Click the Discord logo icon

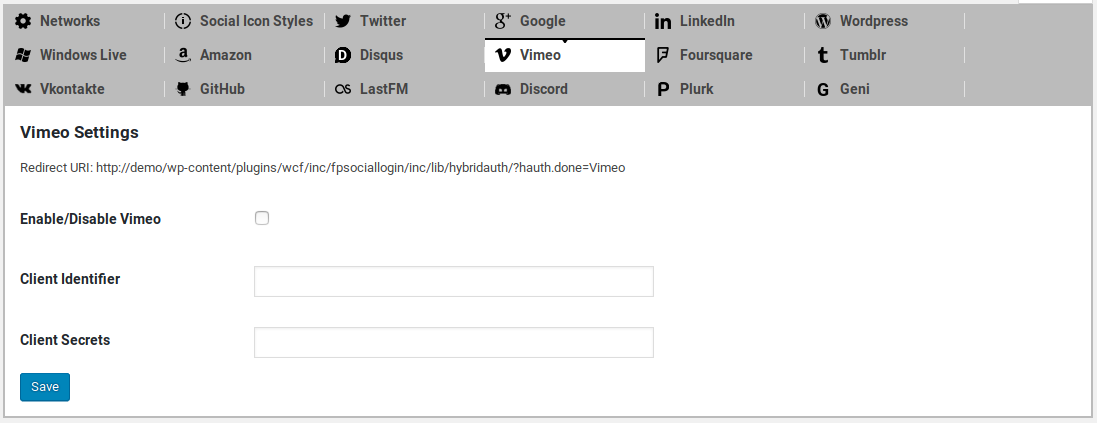click(x=503, y=89)
